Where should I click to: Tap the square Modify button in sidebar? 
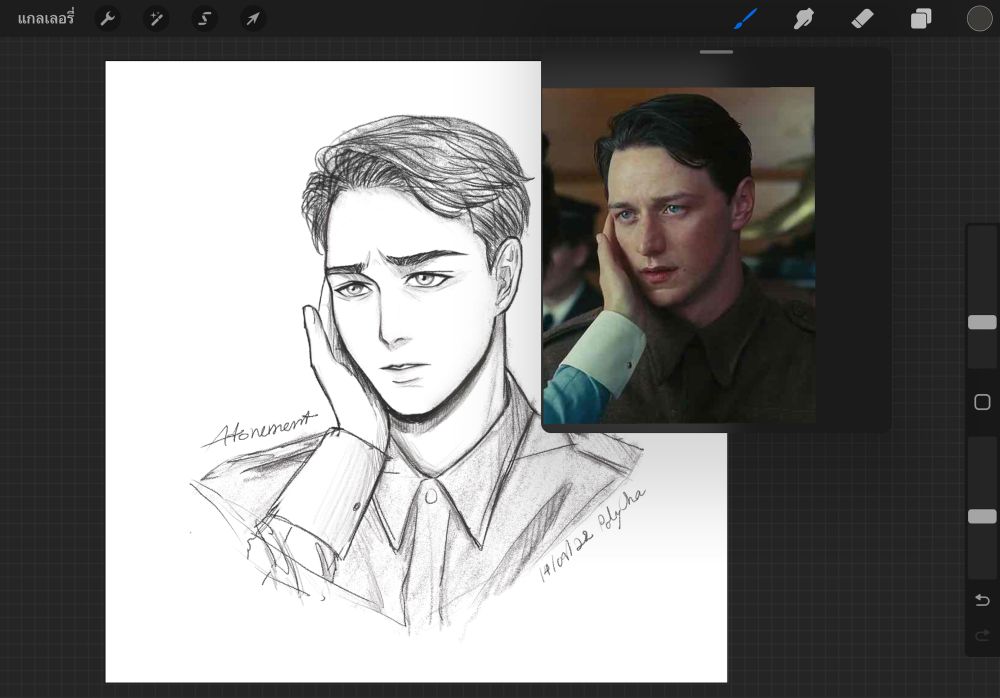point(982,402)
